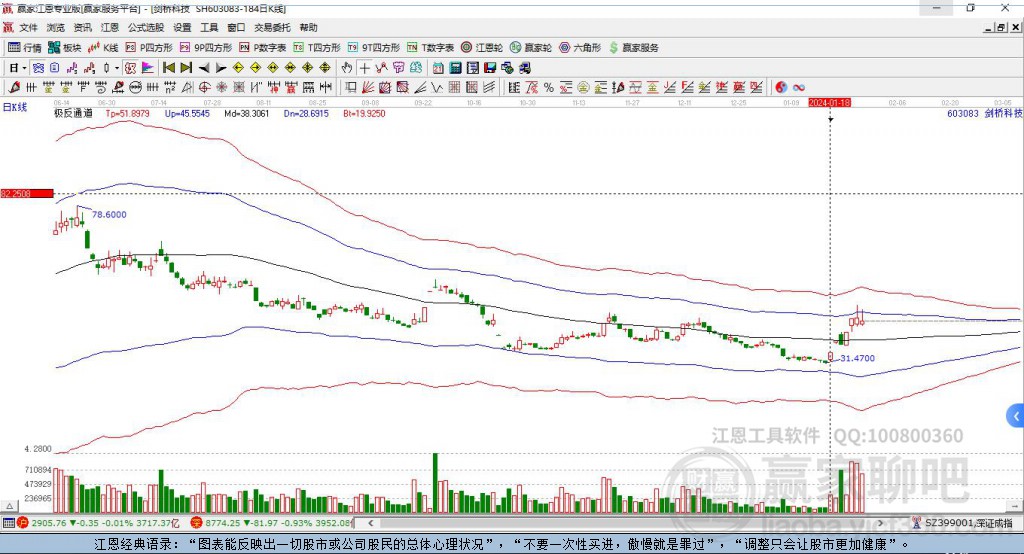Open the 浏览 menu
The width and height of the screenshot is (1024, 554).
click(56, 27)
